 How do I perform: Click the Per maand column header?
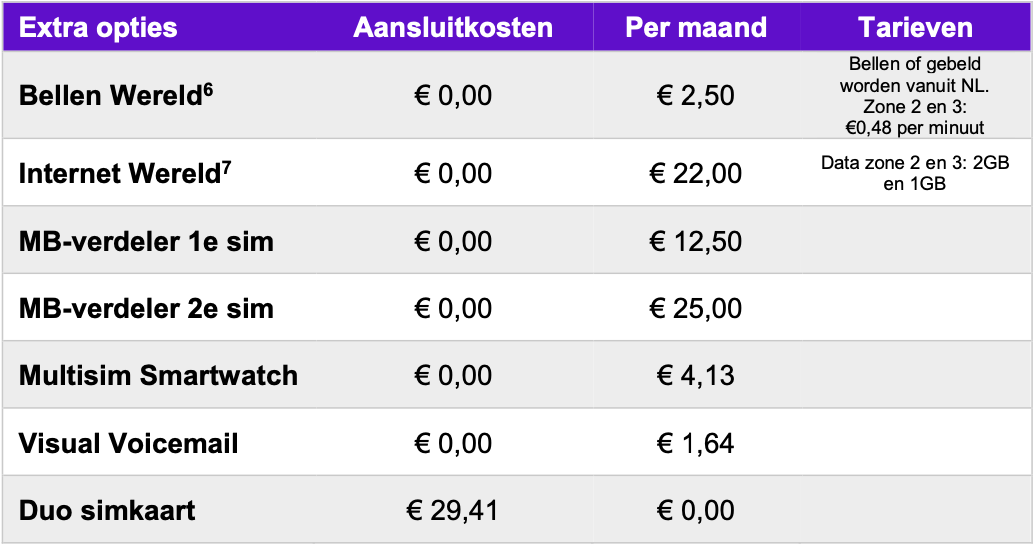696,28
